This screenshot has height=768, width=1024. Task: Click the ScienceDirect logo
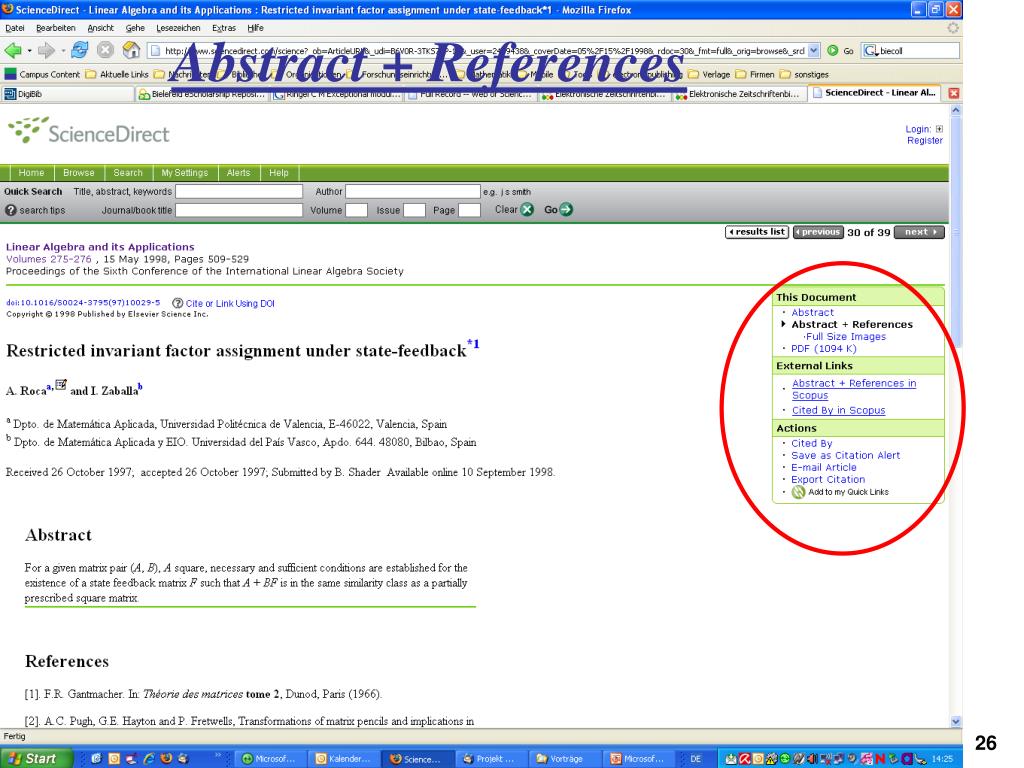(x=88, y=131)
